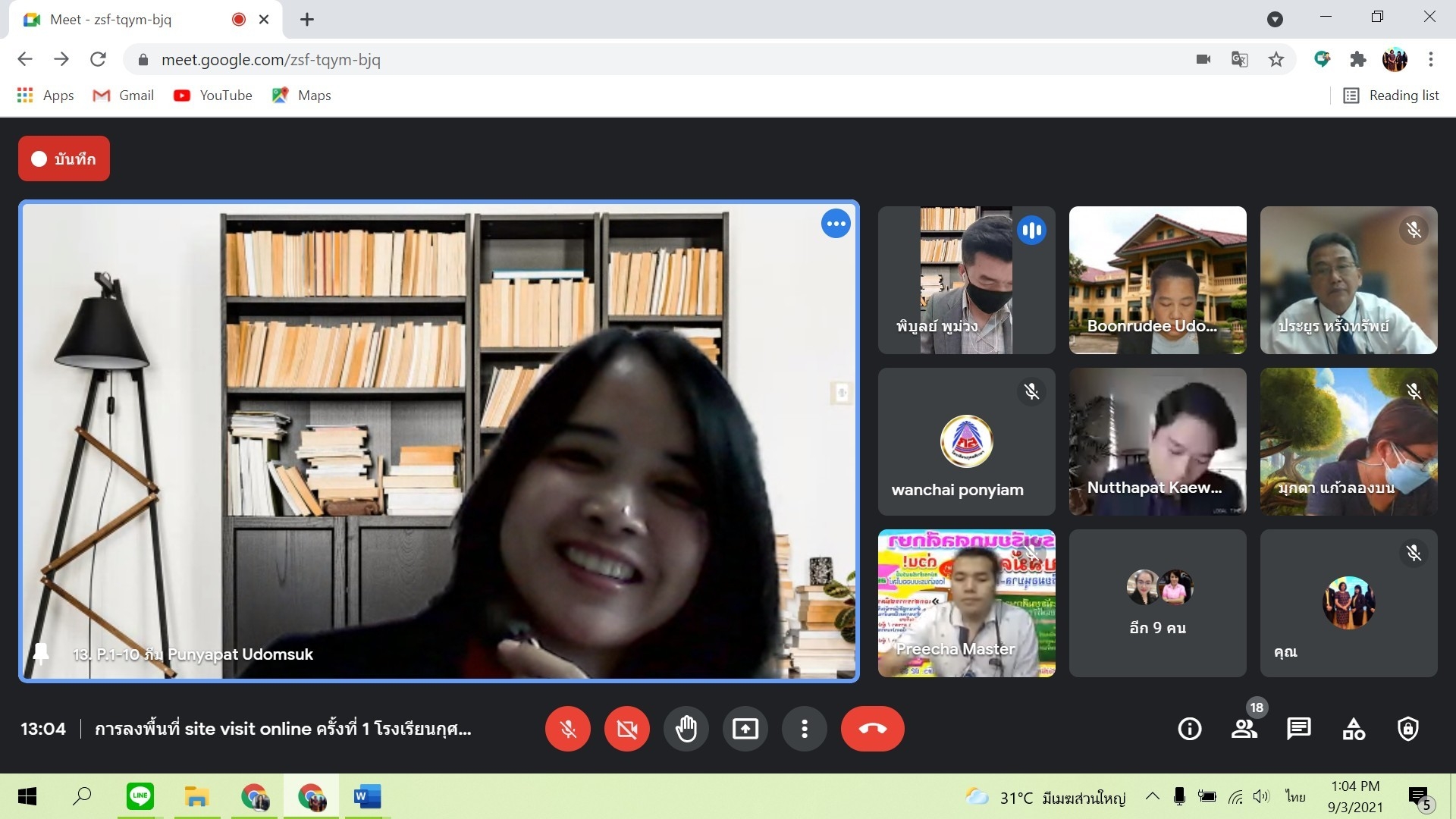Viewport: 1456px width, 819px height.
Task: Open options on Punyapat's main video tile
Action: tap(836, 224)
